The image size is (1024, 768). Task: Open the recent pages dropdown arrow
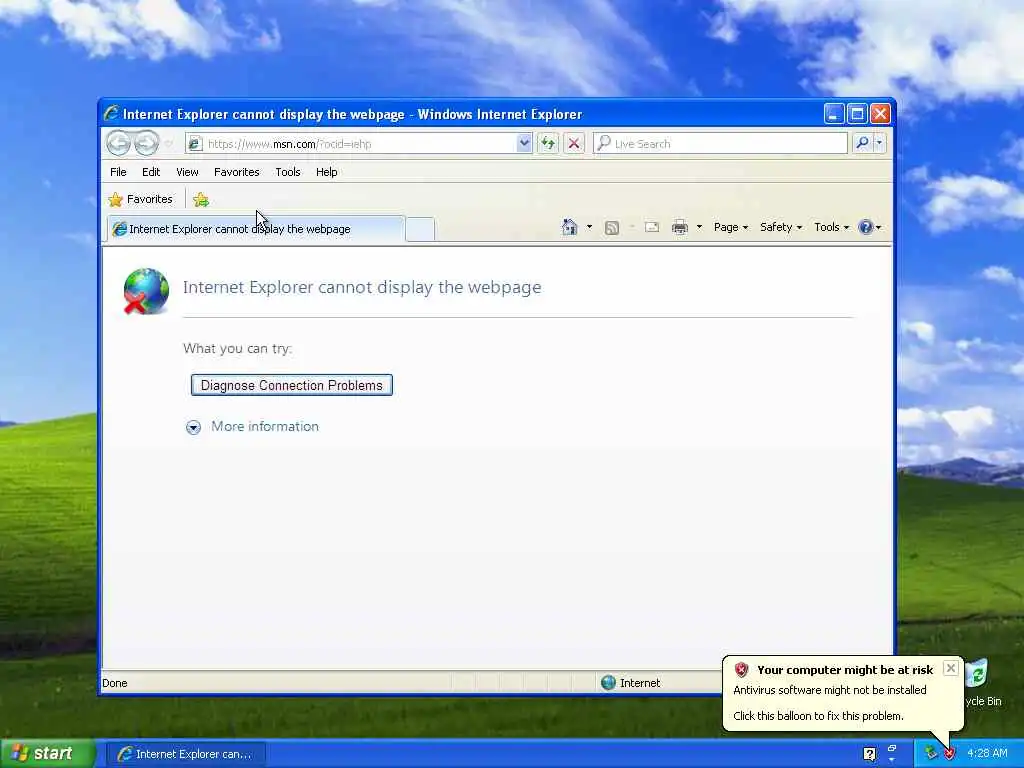click(x=169, y=144)
